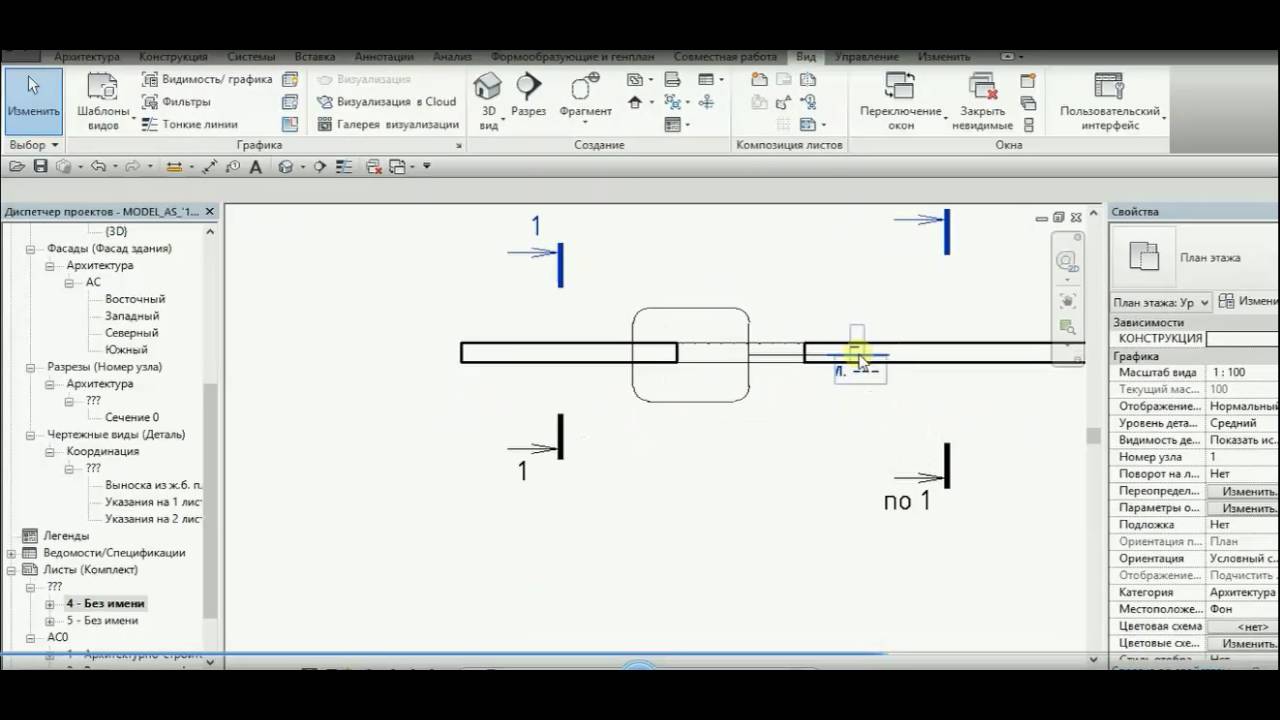Click the 3D view icon in quick toolbar
The width and height of the screenshot is (1280, 720).
[285, 167]
